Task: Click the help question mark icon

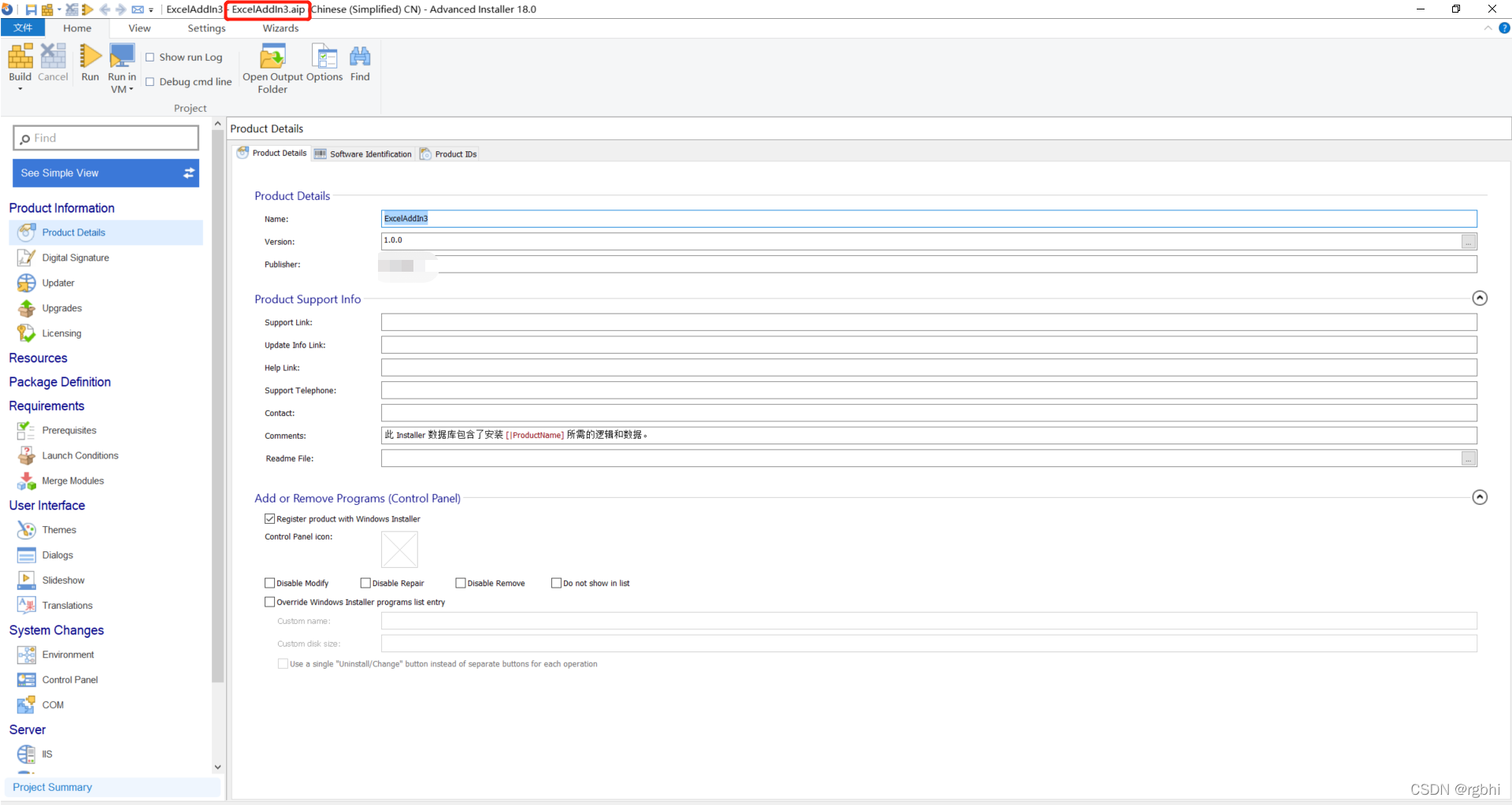Action: pyautogui.click(x=1504, y=28)
